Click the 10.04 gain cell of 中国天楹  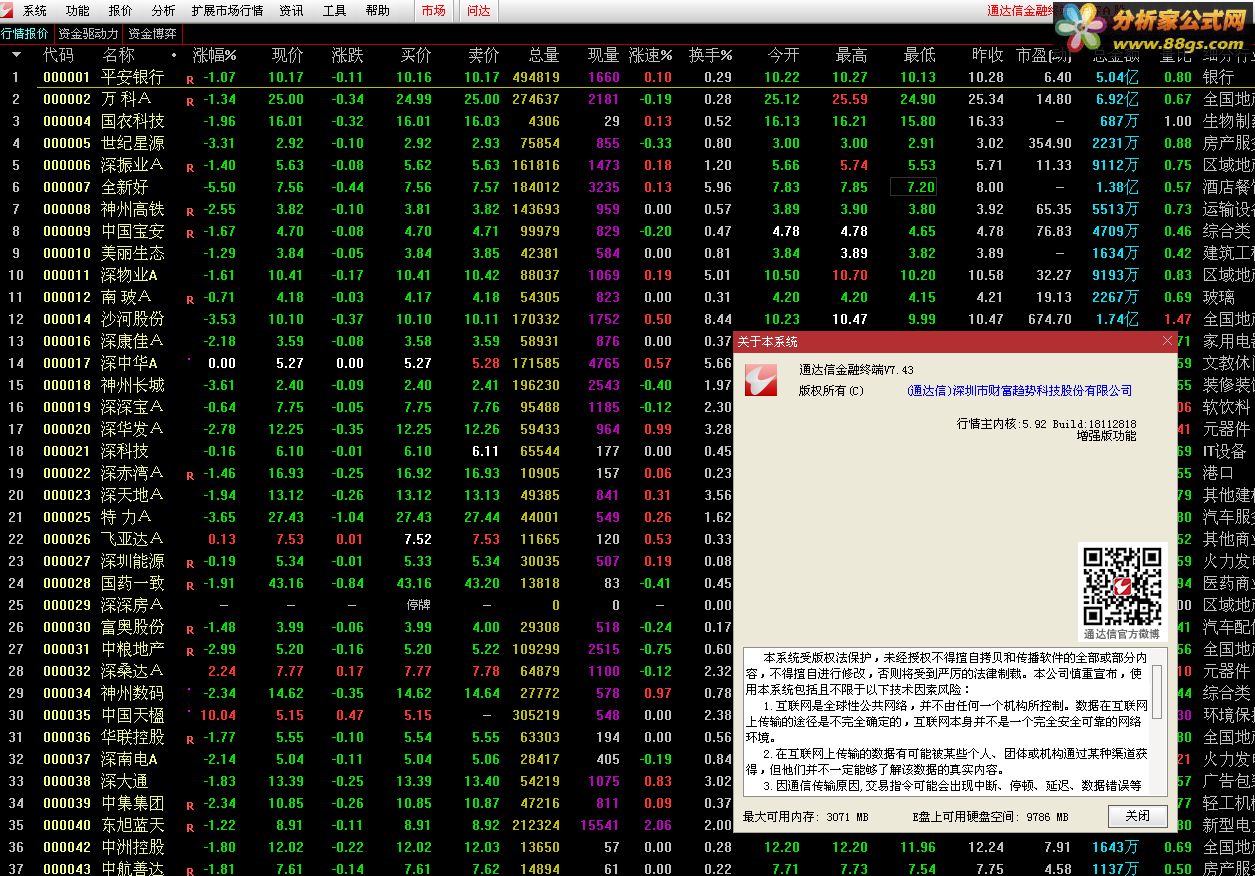click(x=218, y=715)
